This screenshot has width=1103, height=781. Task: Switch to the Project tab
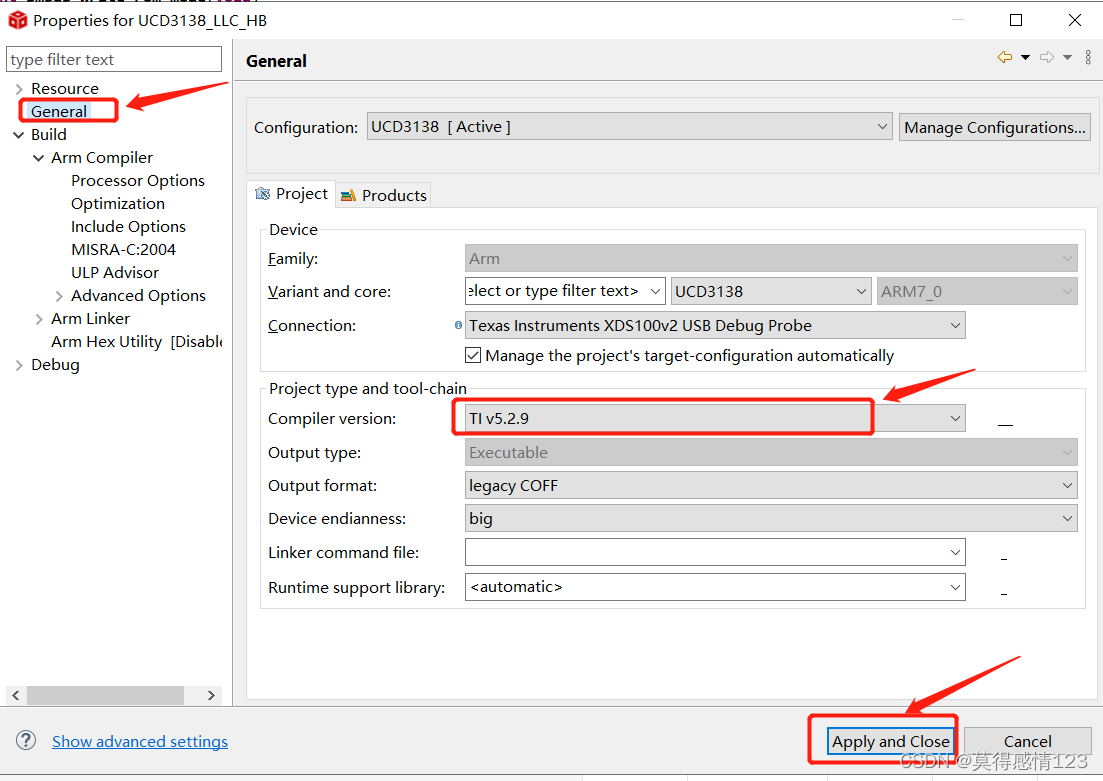291,193
